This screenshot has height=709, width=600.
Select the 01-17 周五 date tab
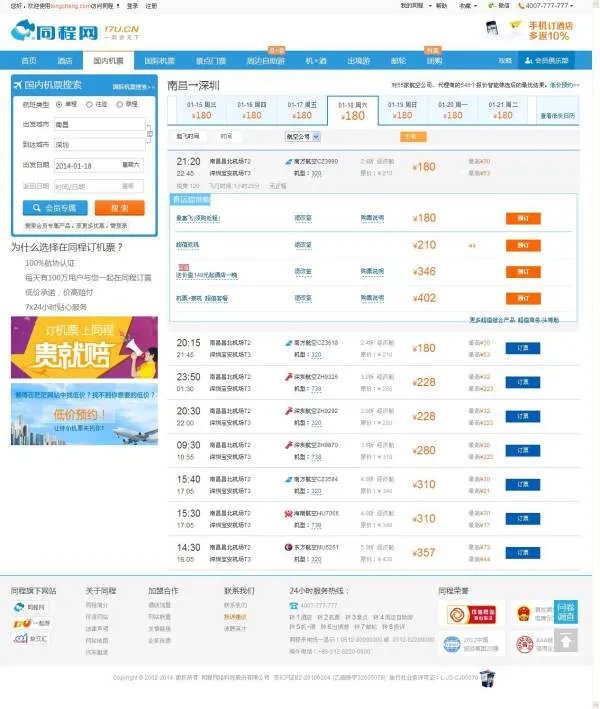pos(302,110)
